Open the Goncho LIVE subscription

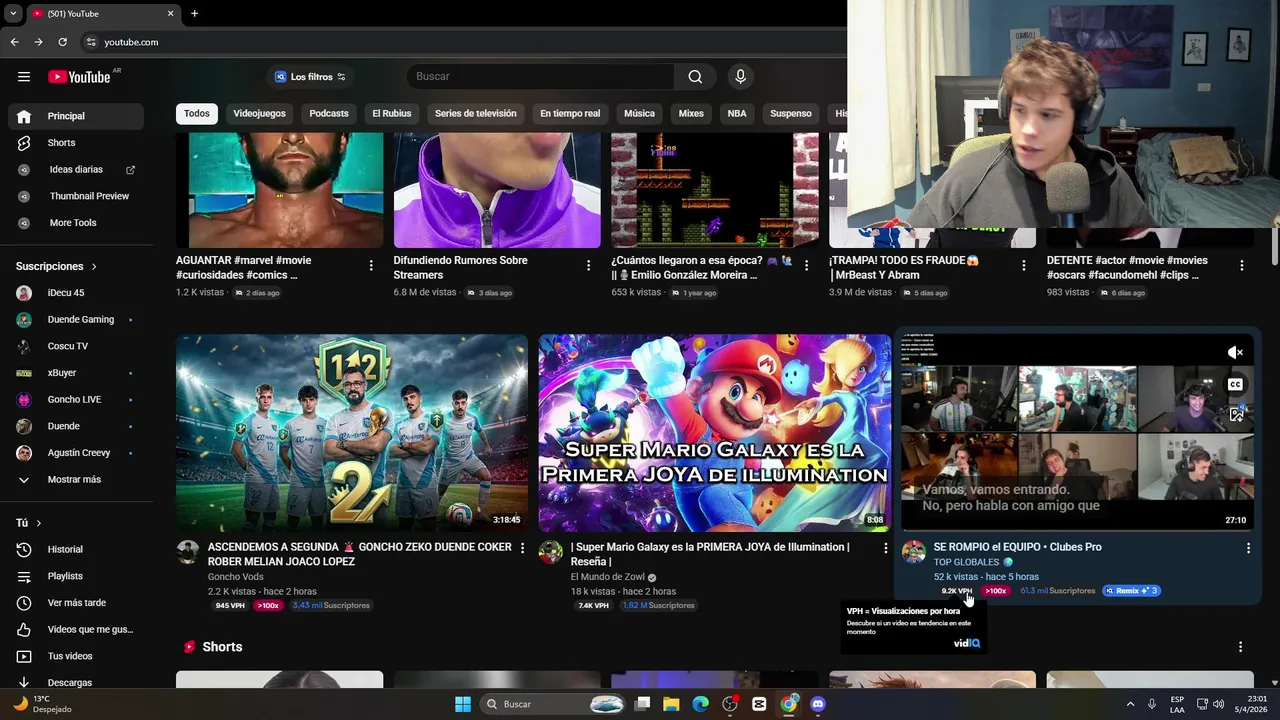(x=76, y=399)
